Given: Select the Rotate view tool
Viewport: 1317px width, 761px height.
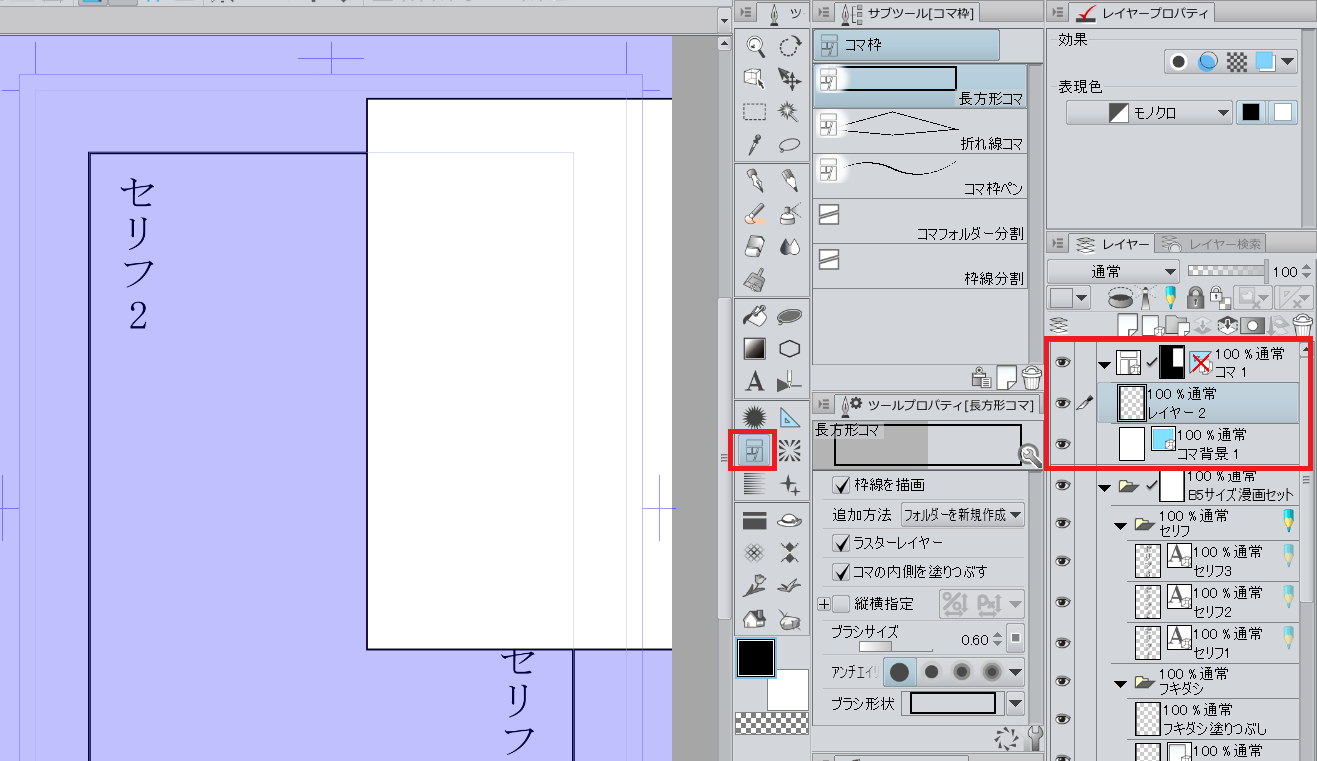Looking at the screenshot, I should click(x=790, y=46).
